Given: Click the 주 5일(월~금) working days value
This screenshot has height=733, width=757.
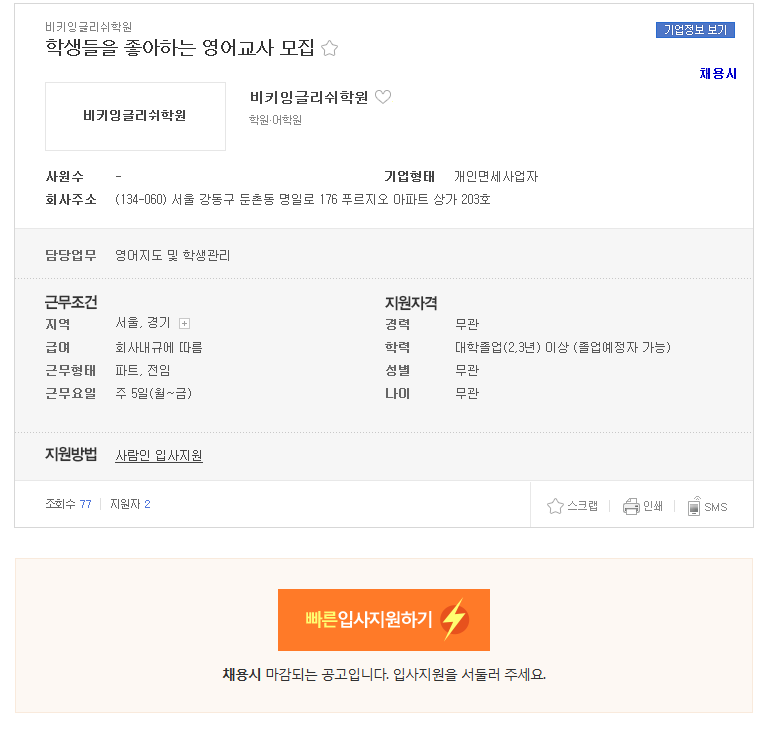Looking at the screenshot, I should click(154, 394).
